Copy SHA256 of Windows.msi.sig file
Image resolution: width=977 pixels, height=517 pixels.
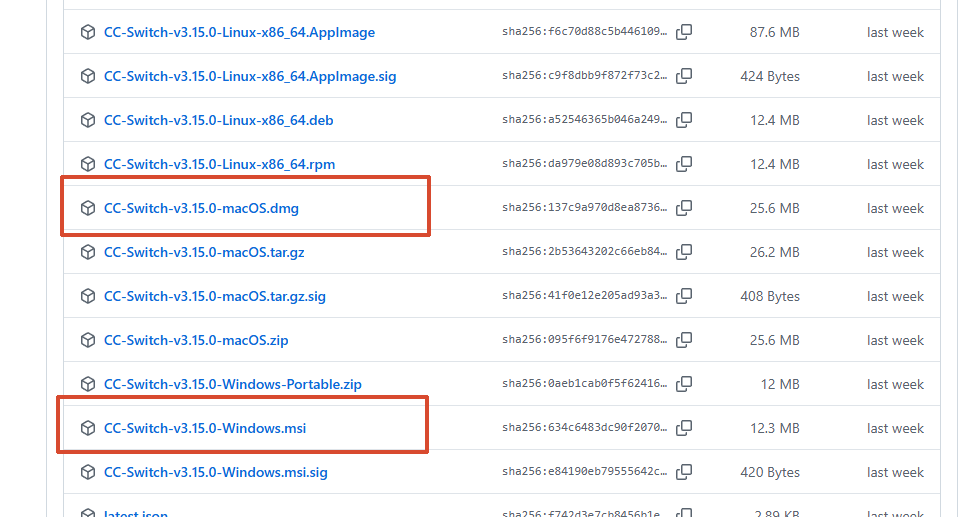pyautogui.click(x=684, y=472)
